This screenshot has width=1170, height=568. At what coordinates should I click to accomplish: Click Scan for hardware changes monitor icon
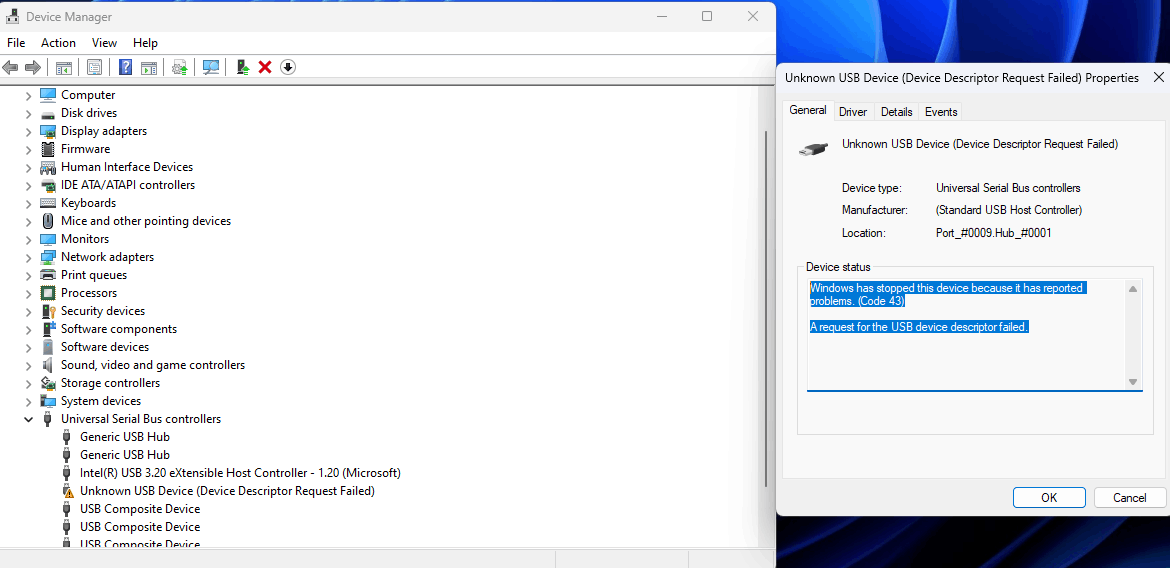click(211, 67)
